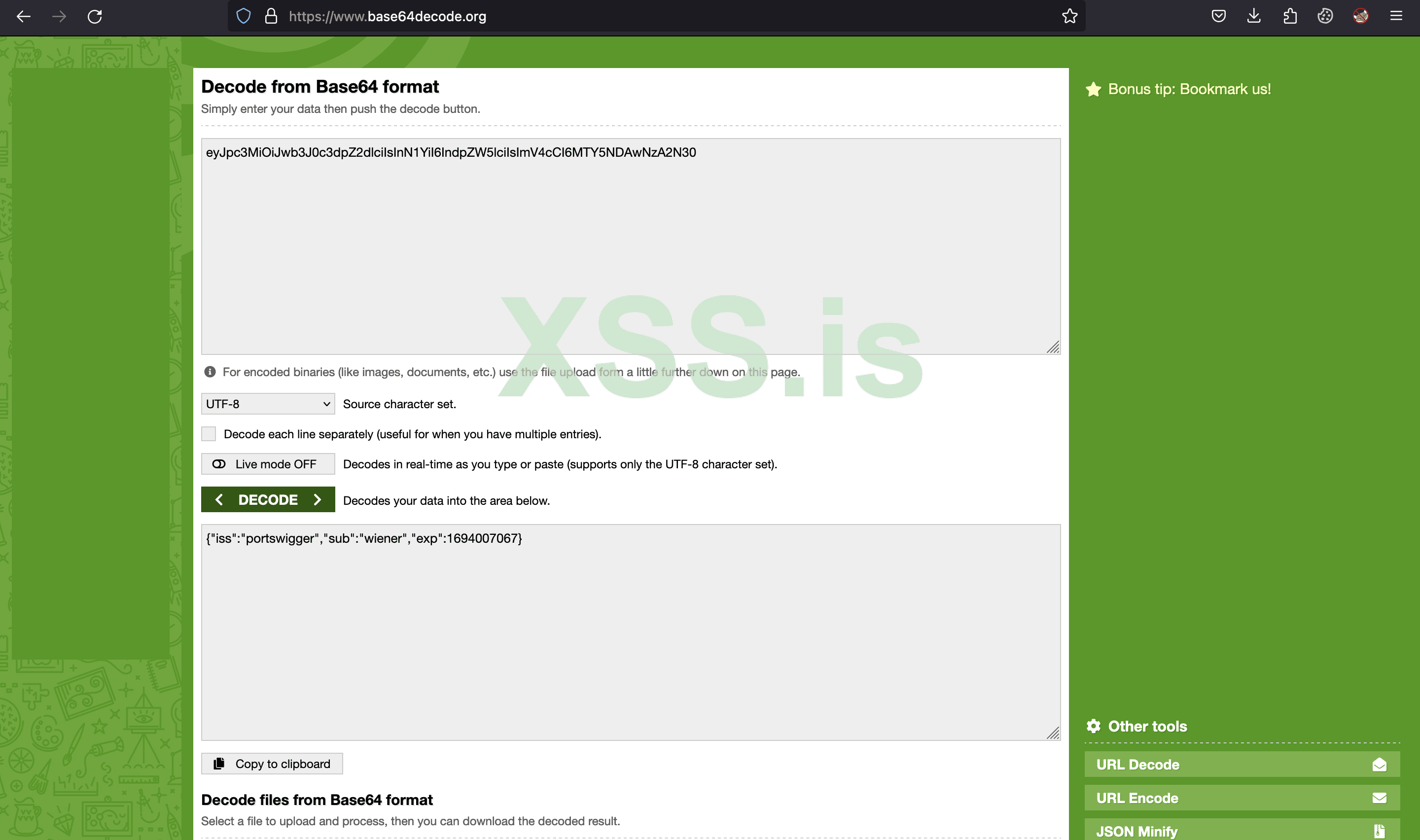Toggle the Live mode OFF switch
The image size is (1420, 840).
coord(268,464)
